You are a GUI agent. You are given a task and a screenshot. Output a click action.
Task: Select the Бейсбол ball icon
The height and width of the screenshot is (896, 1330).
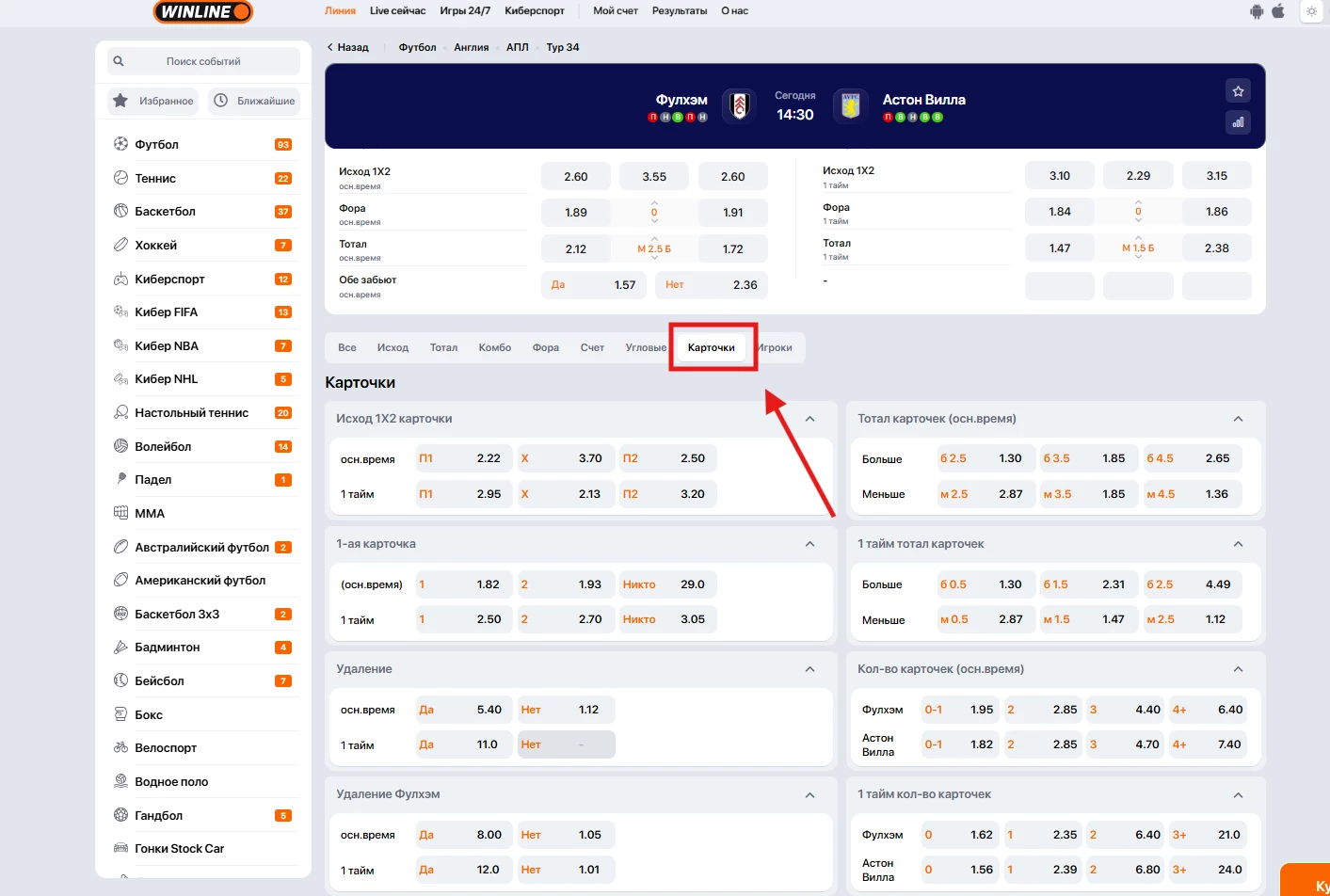(x=120, y=680)
